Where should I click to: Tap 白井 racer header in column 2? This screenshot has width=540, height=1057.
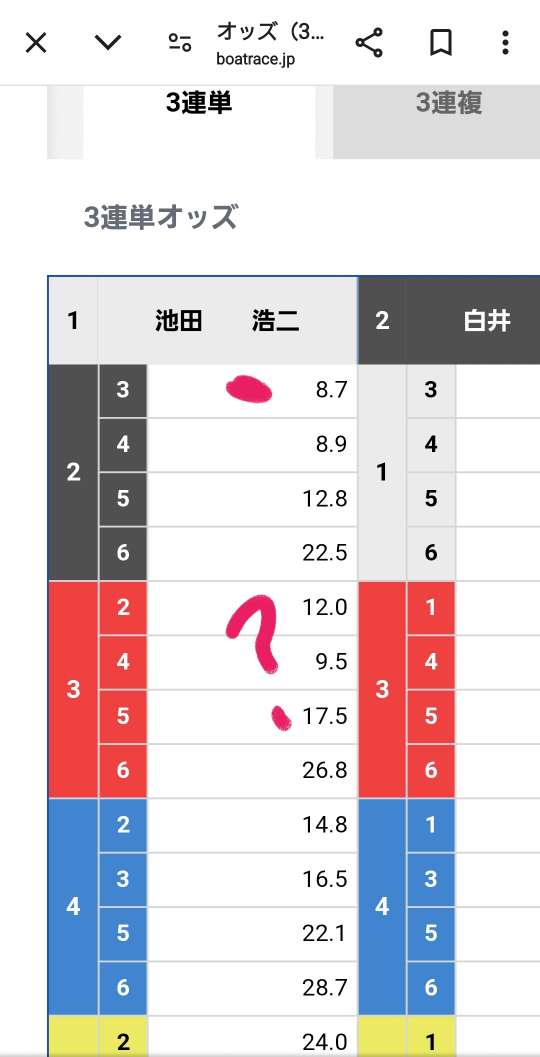473,321
